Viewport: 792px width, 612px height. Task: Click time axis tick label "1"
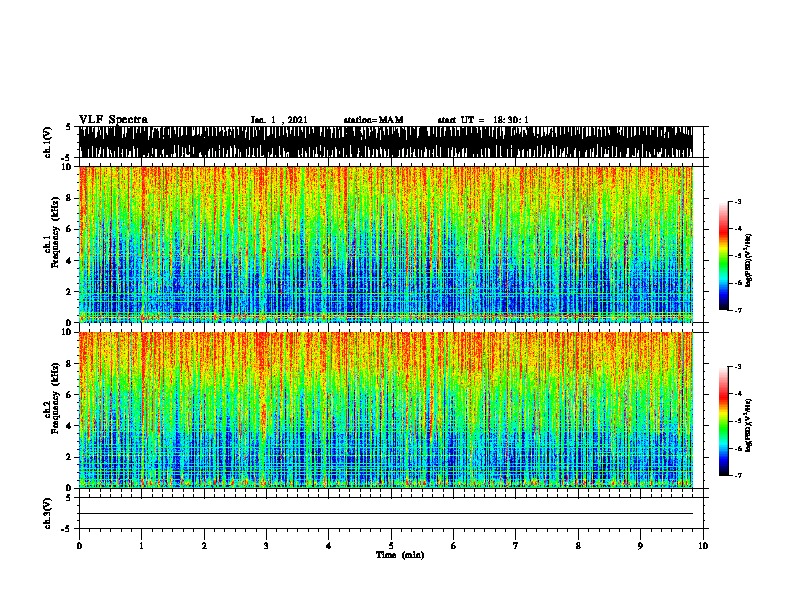point(142,546)
